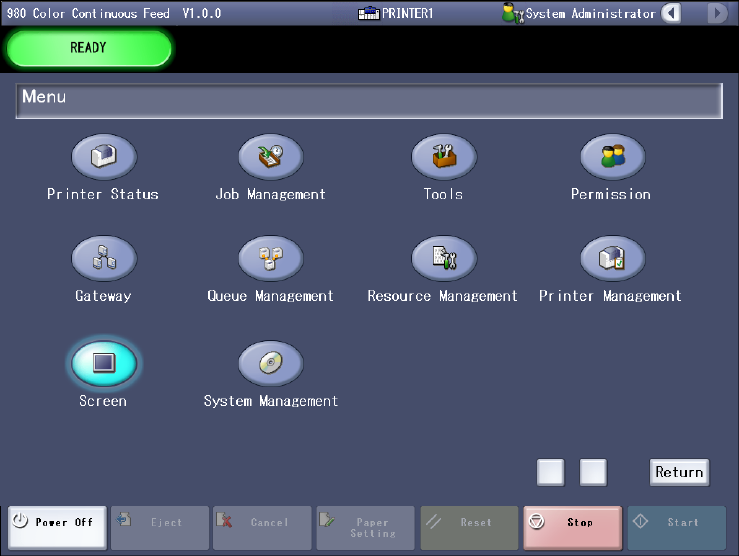Open Printer Management
Image resolution: width=739 pixels, height=556 pixels.
click(x=612, y=258)
